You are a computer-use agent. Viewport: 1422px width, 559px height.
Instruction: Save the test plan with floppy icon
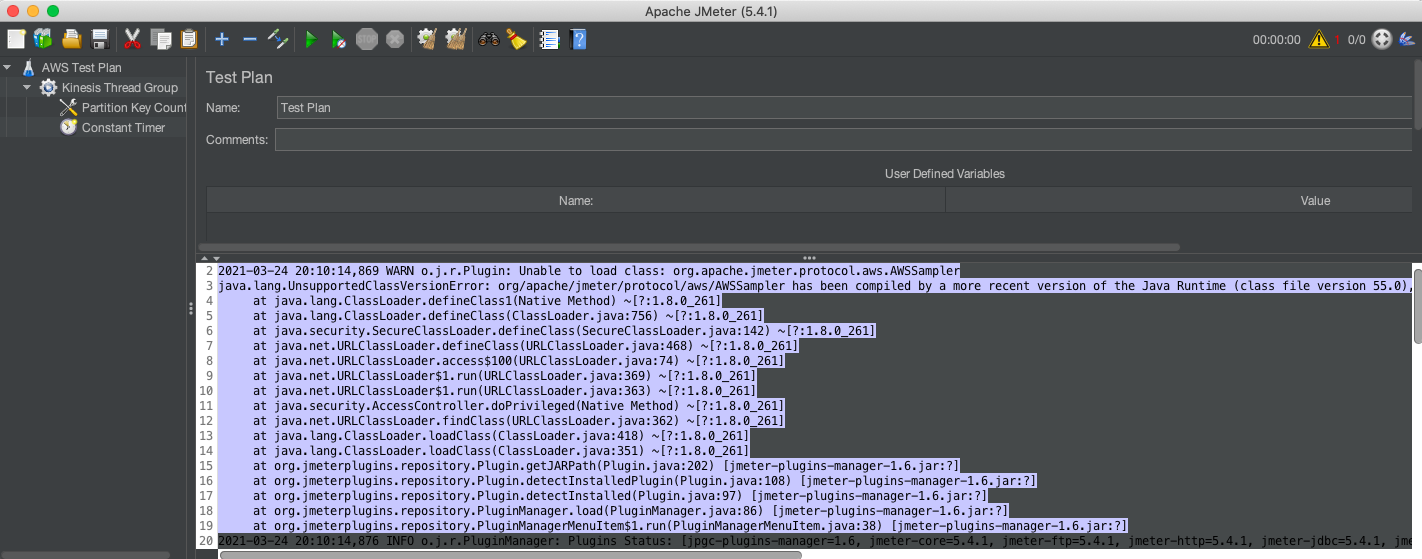[99, 39]
